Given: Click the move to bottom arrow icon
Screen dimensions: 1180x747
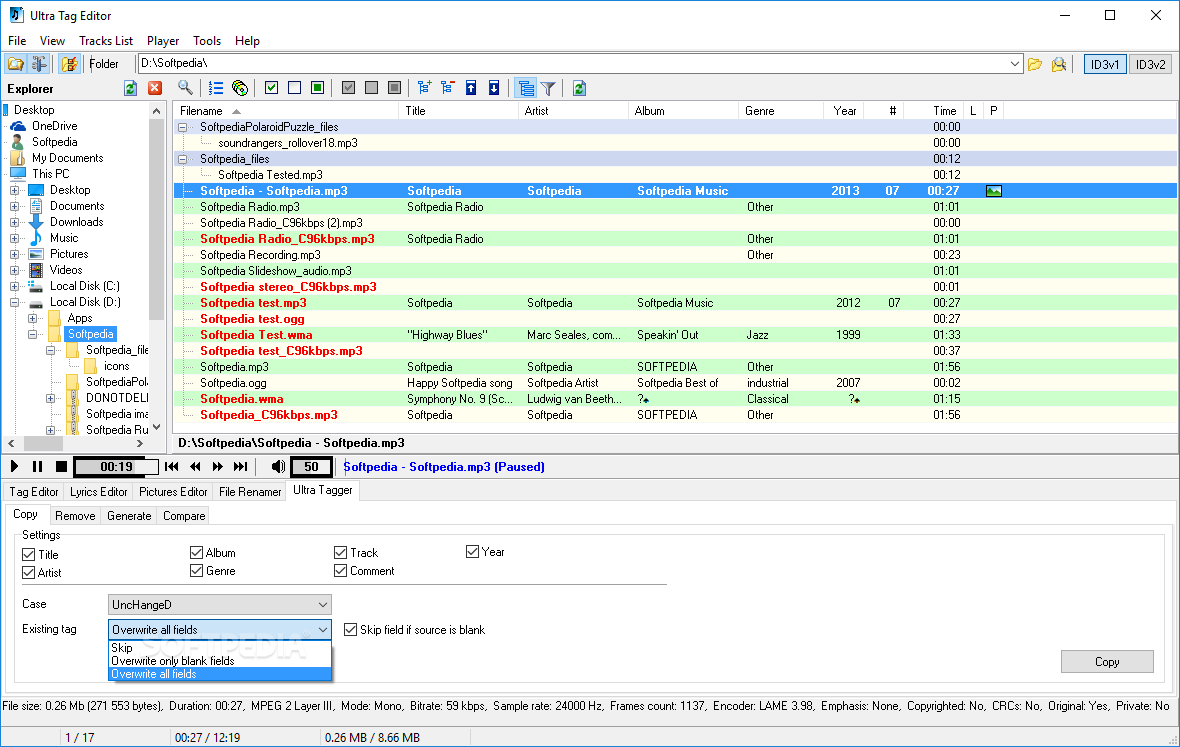Looking at the screenshot, I should [x=494, y=88].
